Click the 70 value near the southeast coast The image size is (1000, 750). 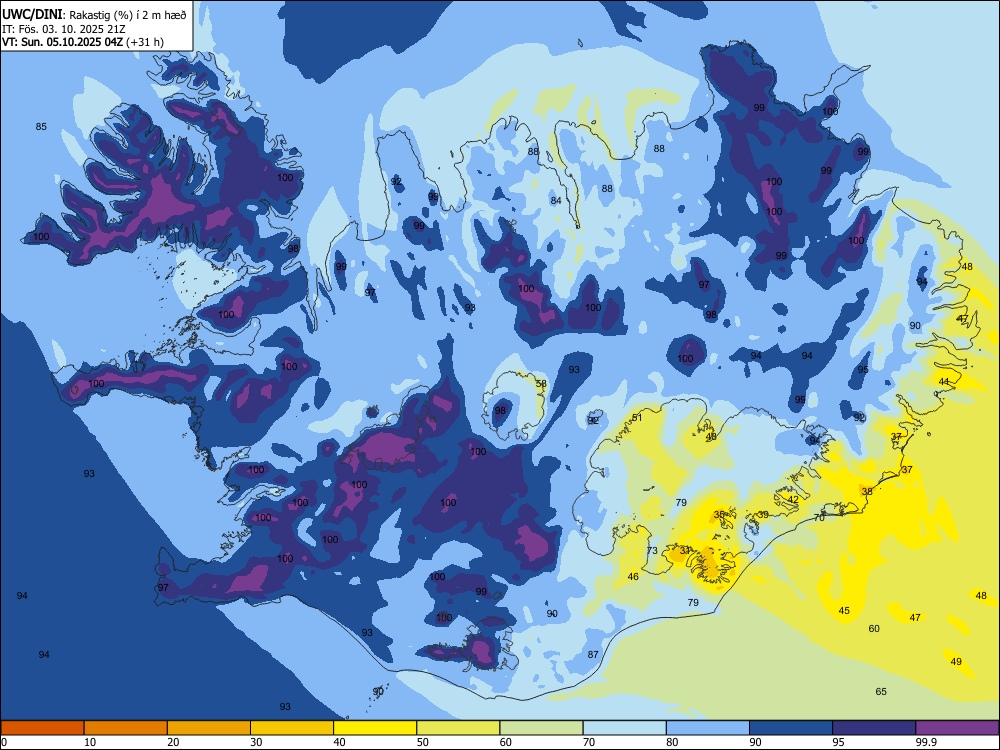pyautogui.click(x=820, y=518)
